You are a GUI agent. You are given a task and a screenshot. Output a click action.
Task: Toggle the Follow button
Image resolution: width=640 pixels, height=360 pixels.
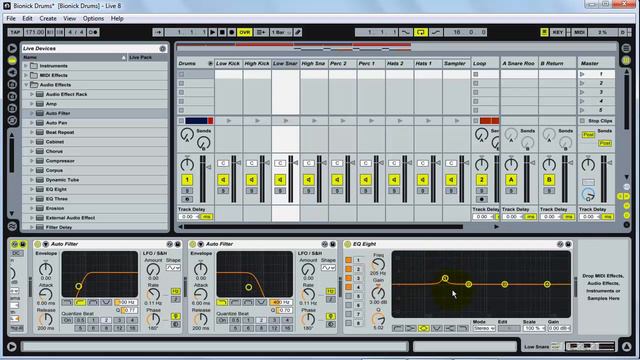(x=158, y=32)
